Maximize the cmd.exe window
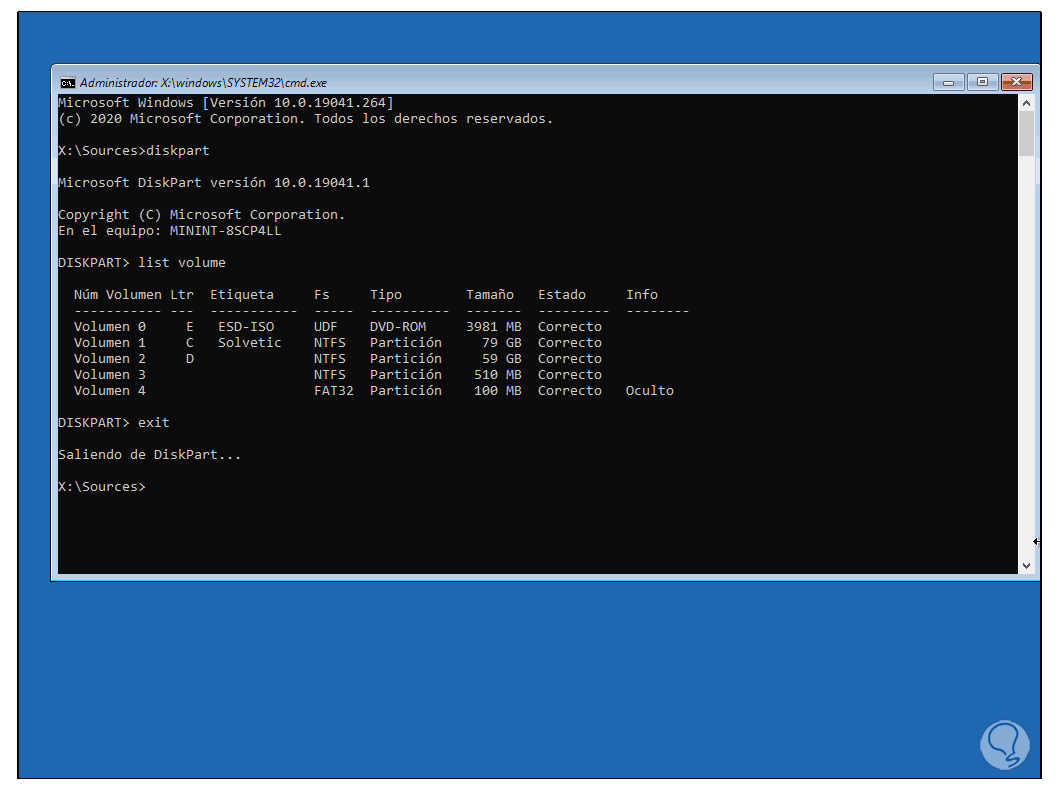 (x=982, y=82)
